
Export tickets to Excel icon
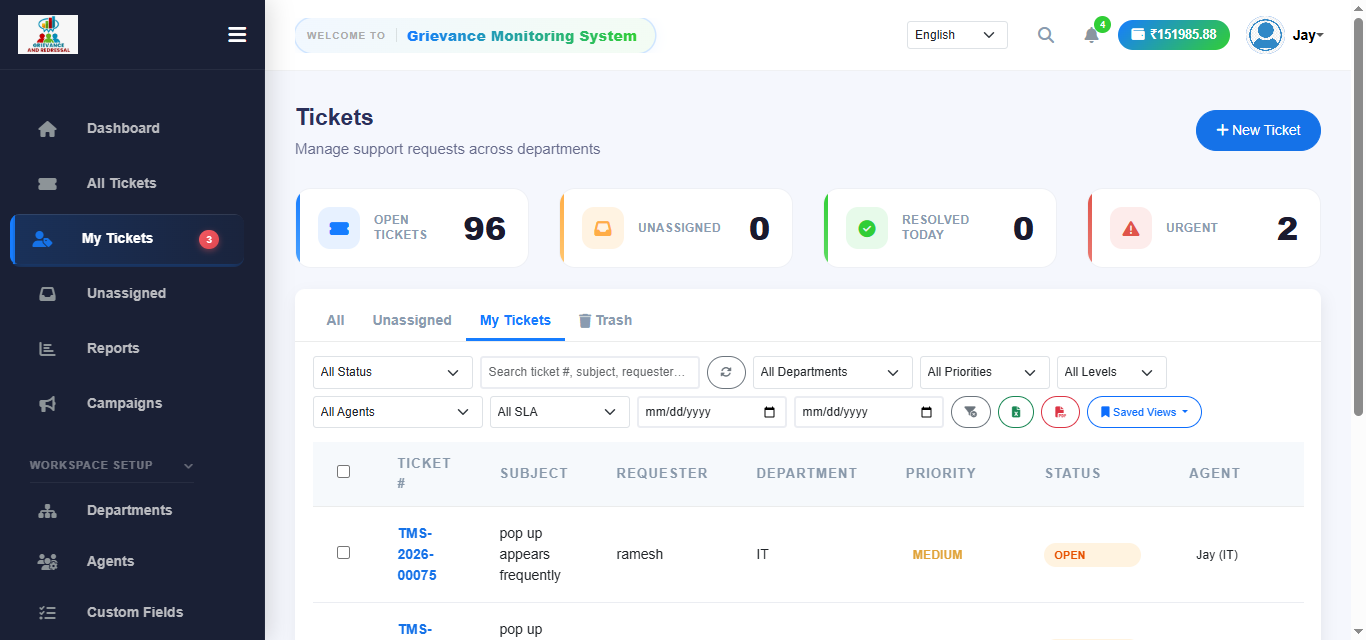tap(1015, 412)
